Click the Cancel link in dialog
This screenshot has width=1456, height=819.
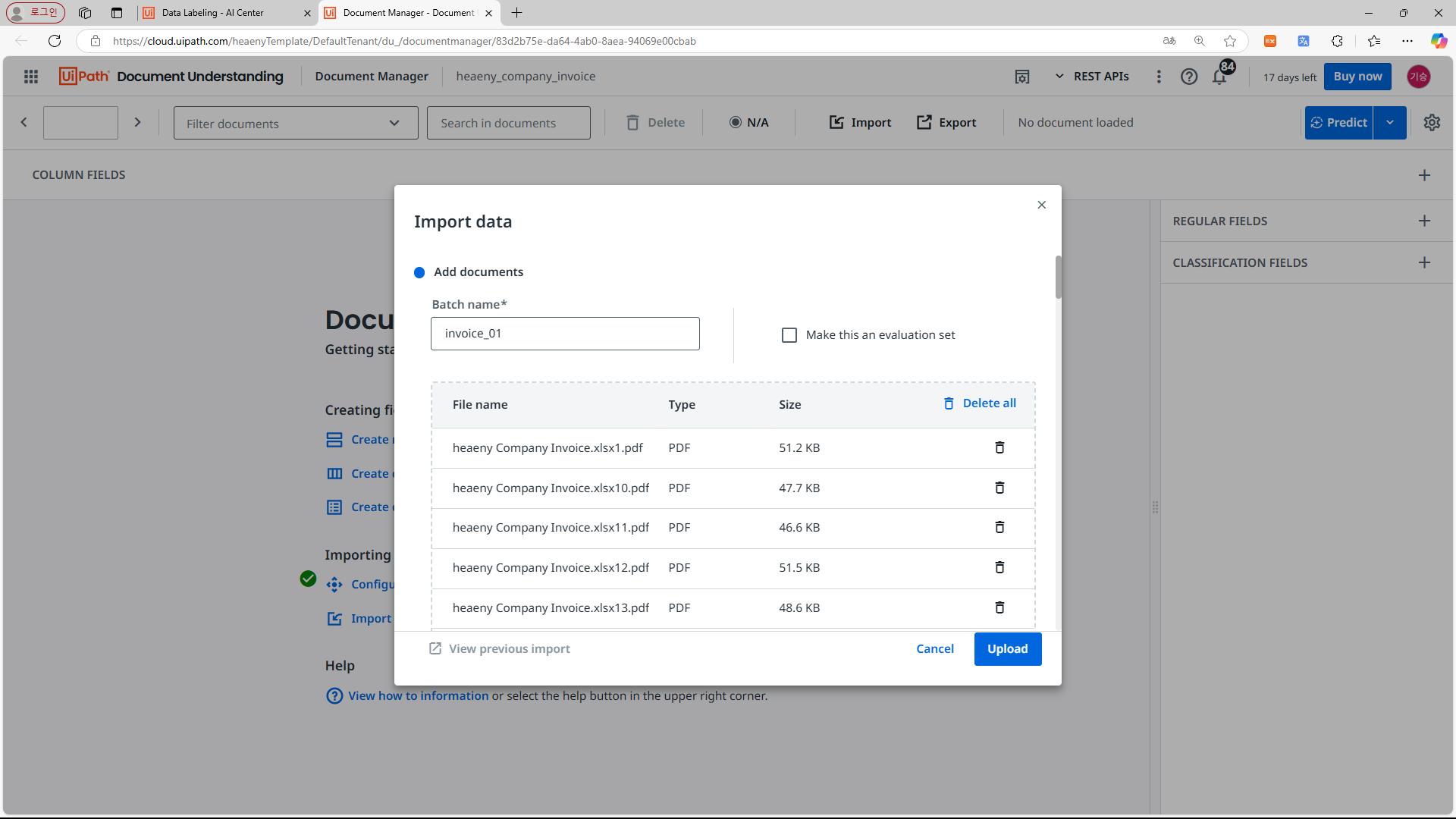(934, 649)
